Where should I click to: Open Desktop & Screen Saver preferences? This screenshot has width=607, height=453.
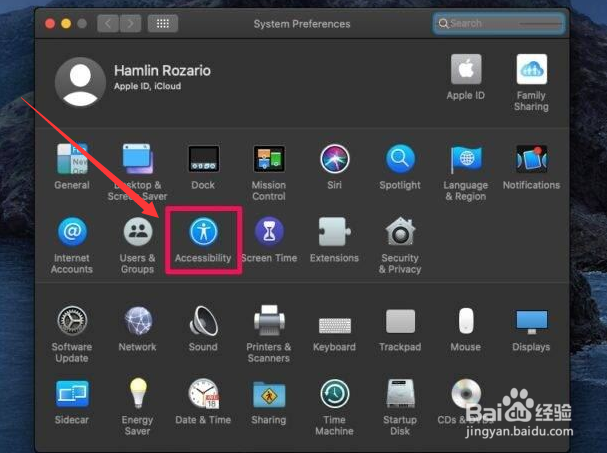[x=138, y=159]
